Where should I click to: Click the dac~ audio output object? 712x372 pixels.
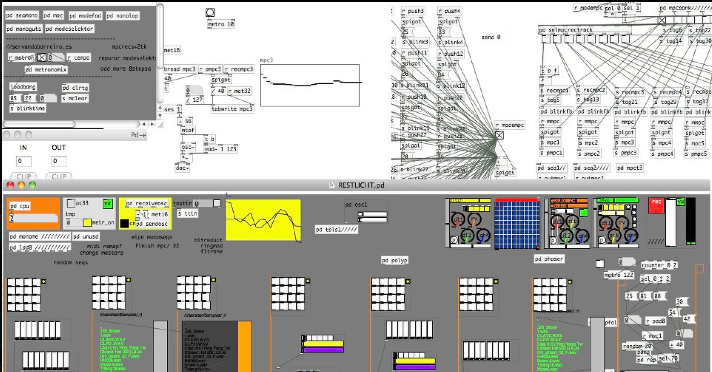[x=182, y=168]
